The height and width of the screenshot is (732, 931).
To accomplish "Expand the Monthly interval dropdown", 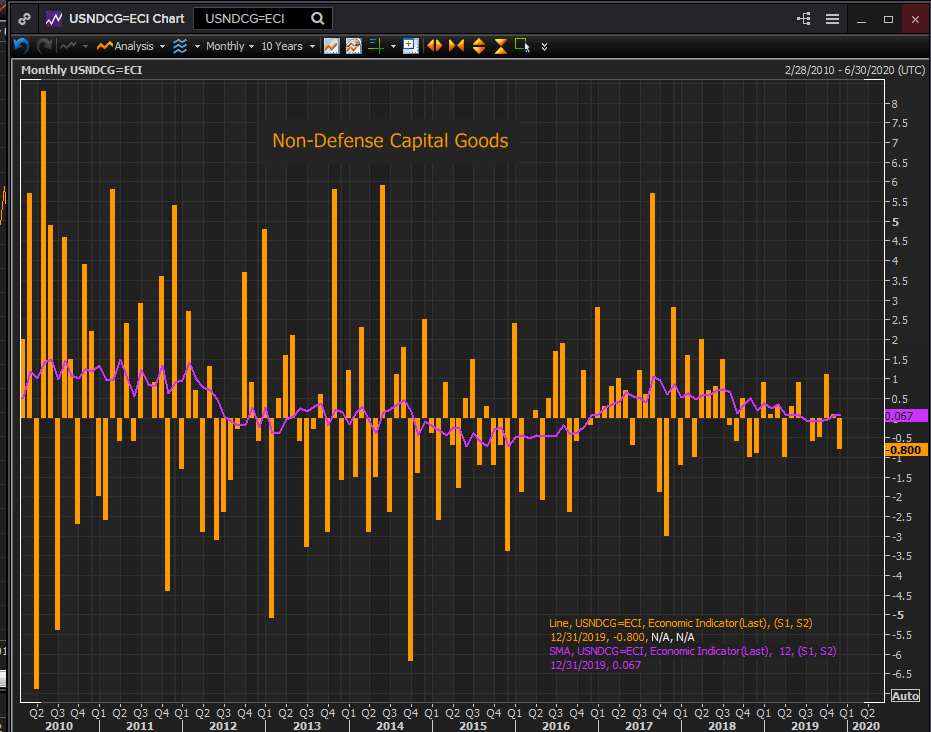I will (230, 46).
